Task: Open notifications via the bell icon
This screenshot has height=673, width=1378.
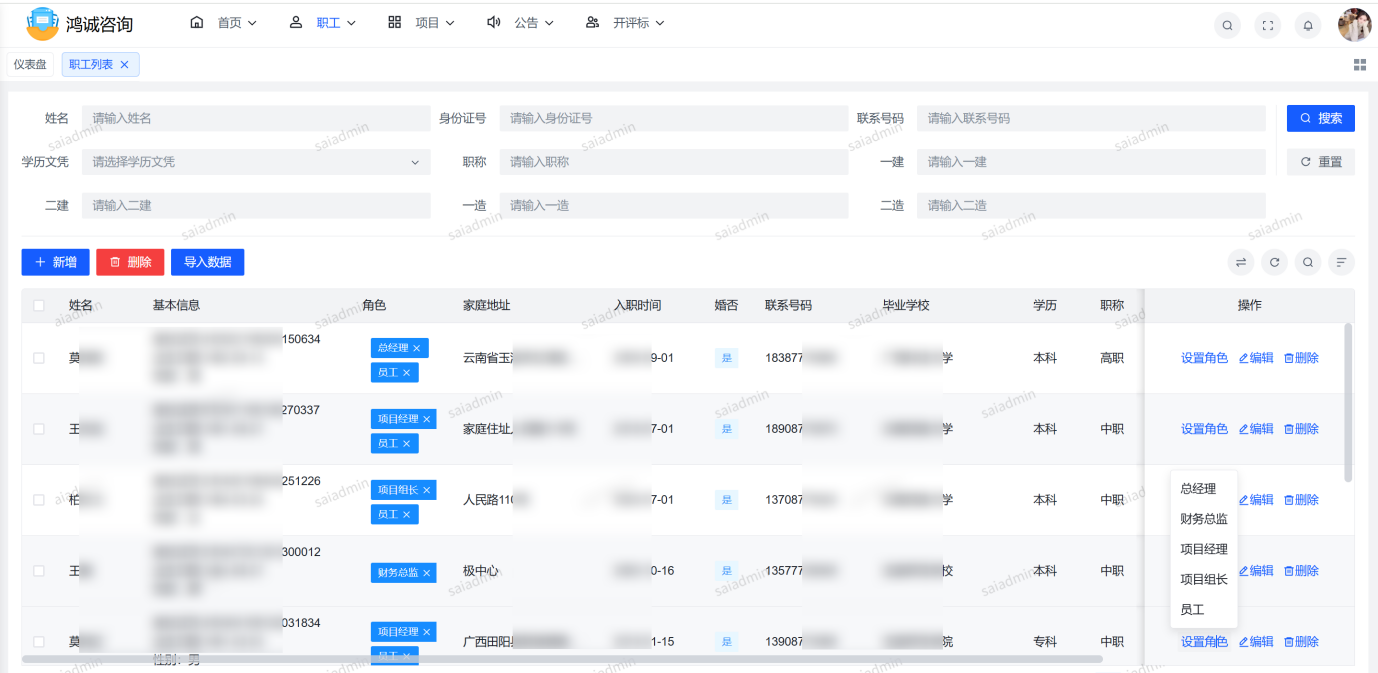Action: pos(1307,25)
